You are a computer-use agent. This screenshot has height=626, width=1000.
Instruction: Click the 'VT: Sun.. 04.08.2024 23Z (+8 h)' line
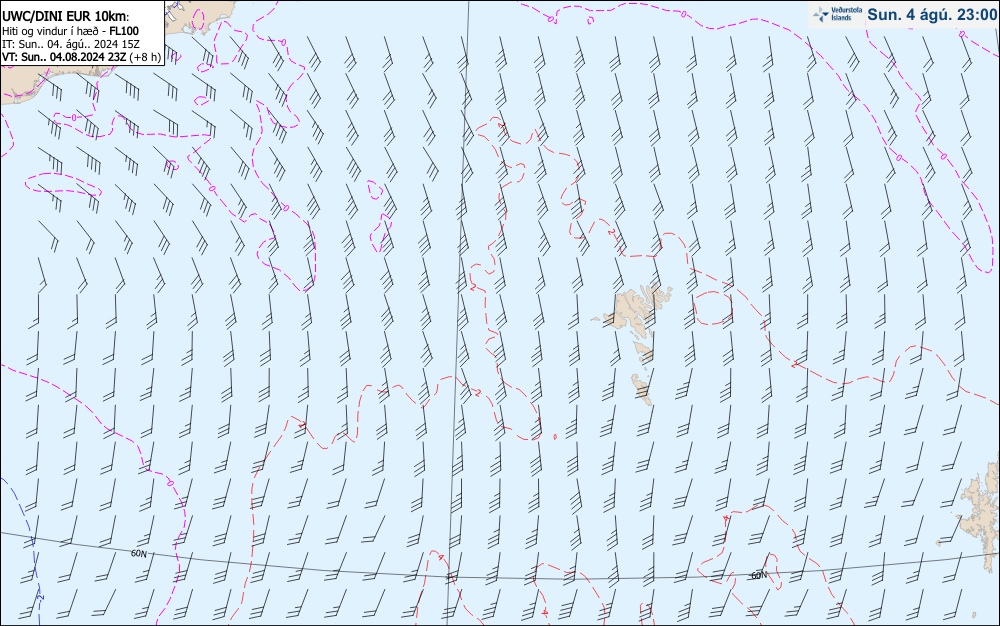click(x=81, y=57)
